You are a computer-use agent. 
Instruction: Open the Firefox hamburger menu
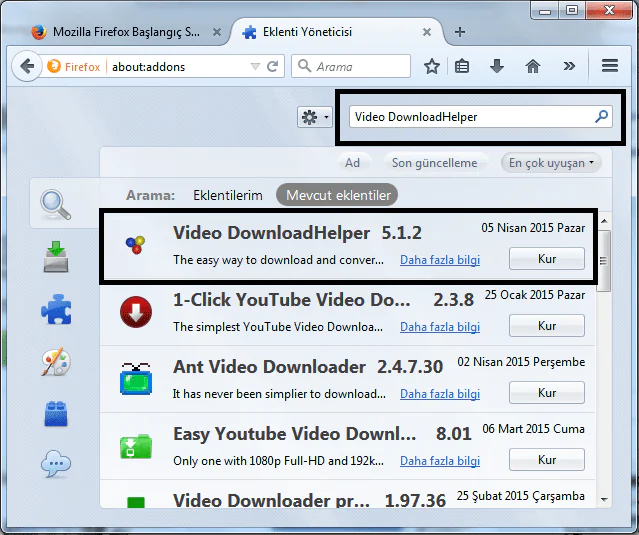[610, 66]
